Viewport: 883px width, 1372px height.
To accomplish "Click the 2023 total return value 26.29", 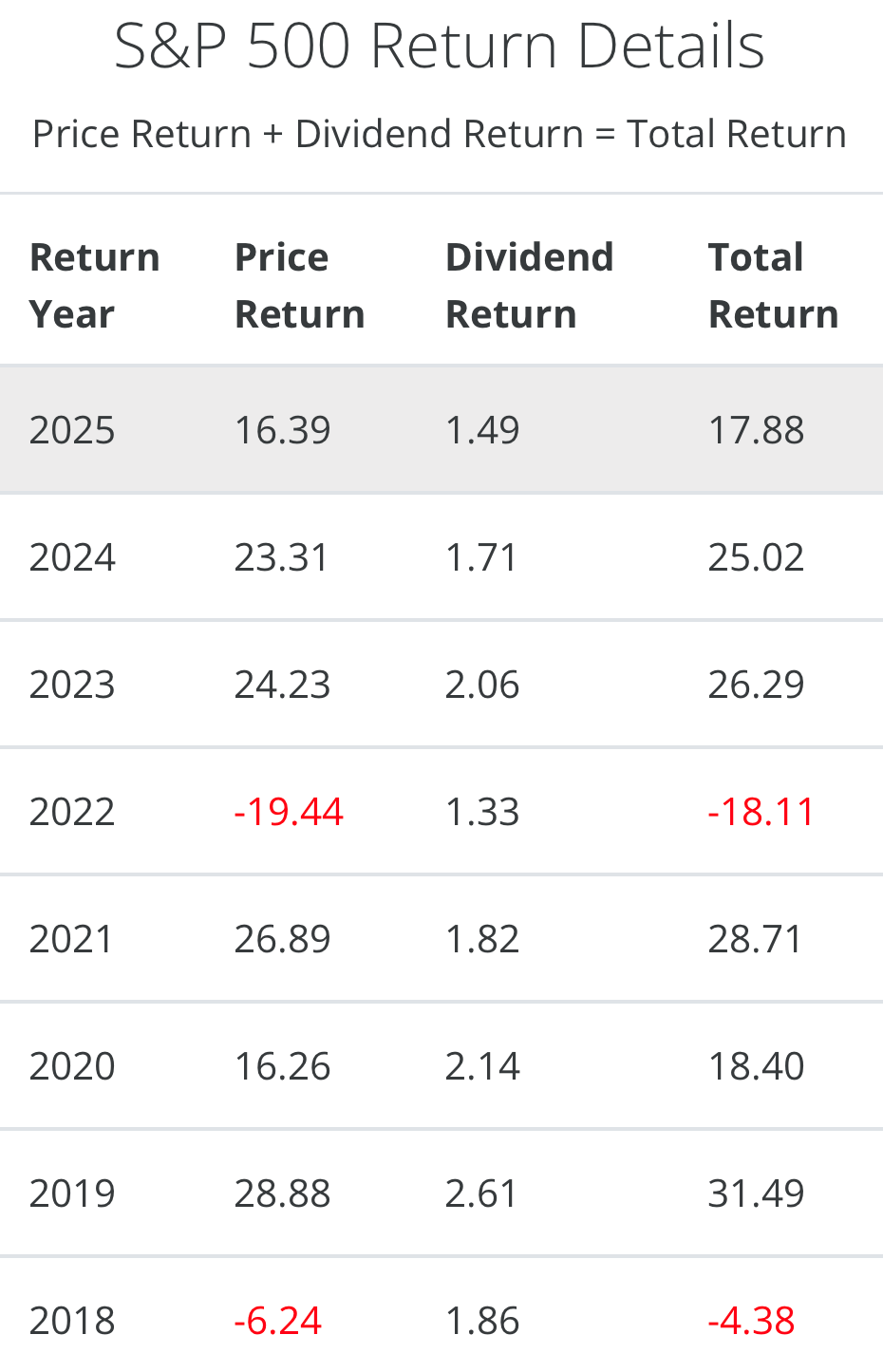I will (756, 685).
